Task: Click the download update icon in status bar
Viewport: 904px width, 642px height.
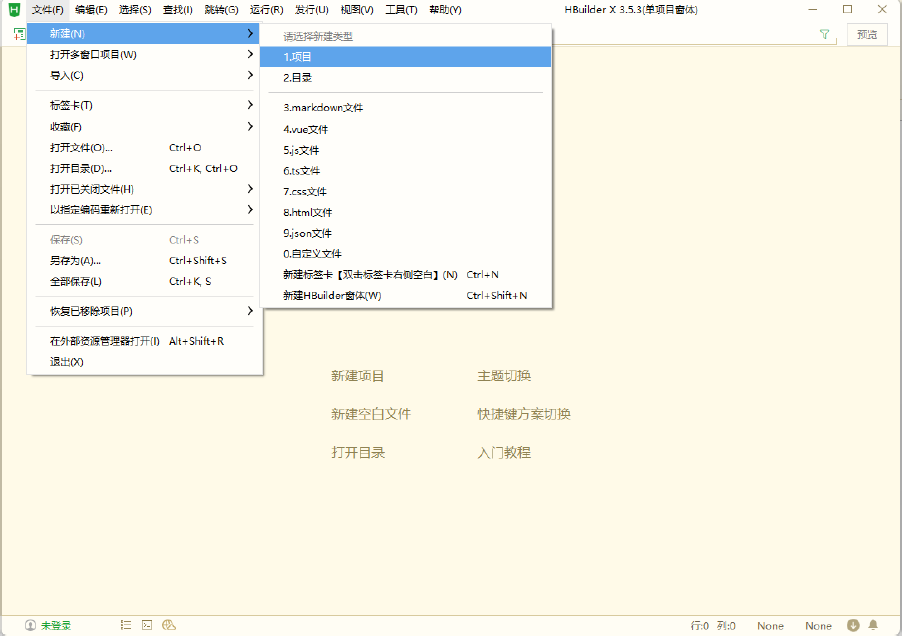Action: [x=853, y=625]
